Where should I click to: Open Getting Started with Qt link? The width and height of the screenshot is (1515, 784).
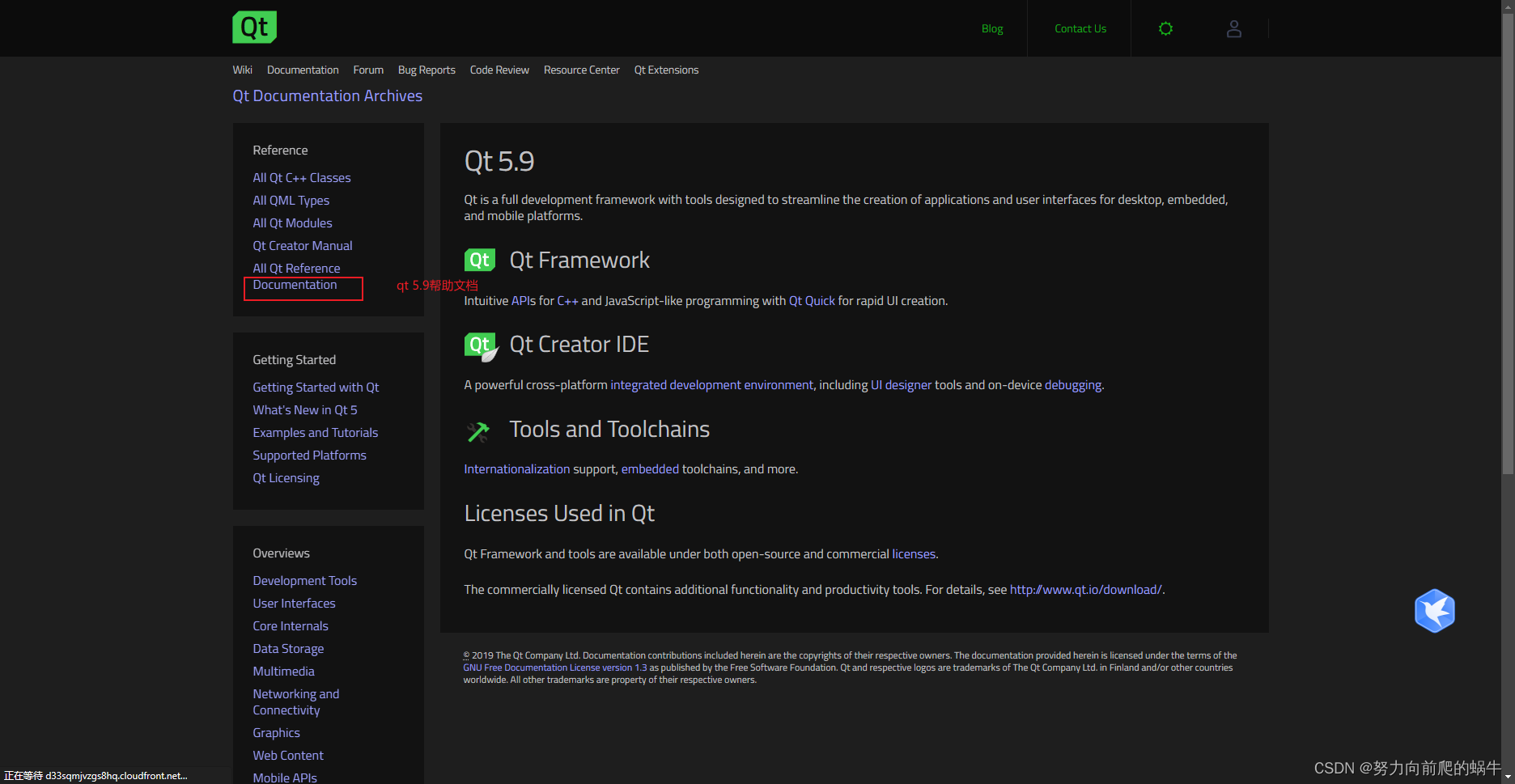(x=316, y=387)
